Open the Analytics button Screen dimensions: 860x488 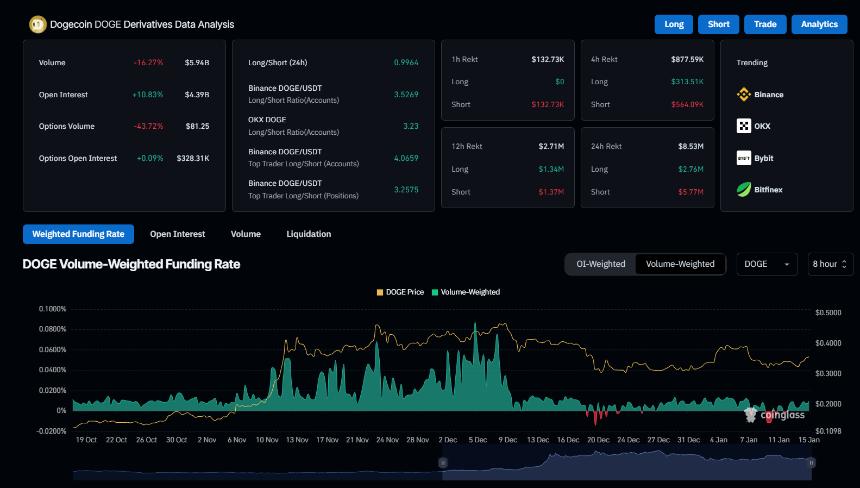tap(819, 24)
